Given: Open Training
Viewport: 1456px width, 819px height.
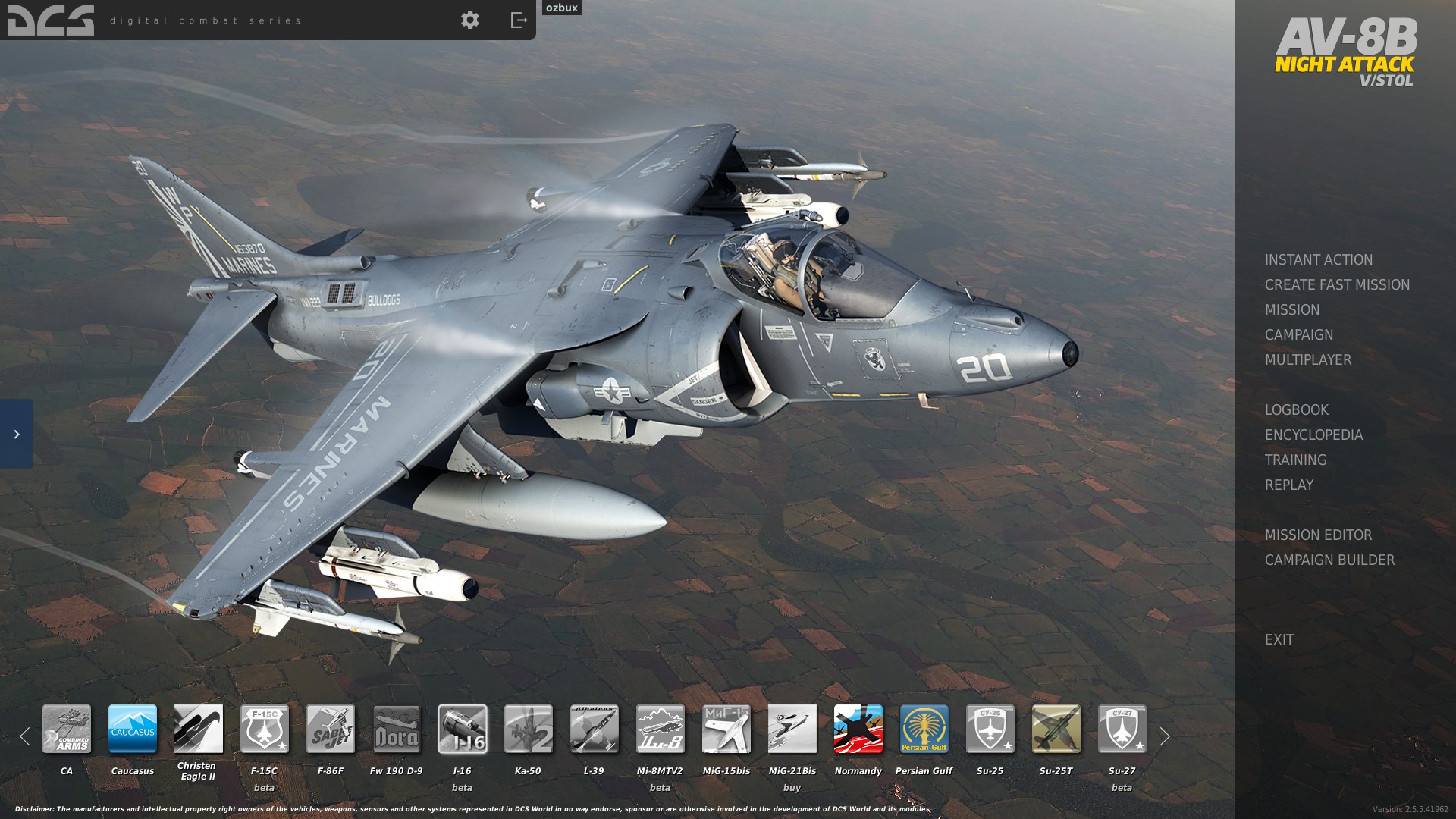Looking at the screenshot, I should [1295, 460].
